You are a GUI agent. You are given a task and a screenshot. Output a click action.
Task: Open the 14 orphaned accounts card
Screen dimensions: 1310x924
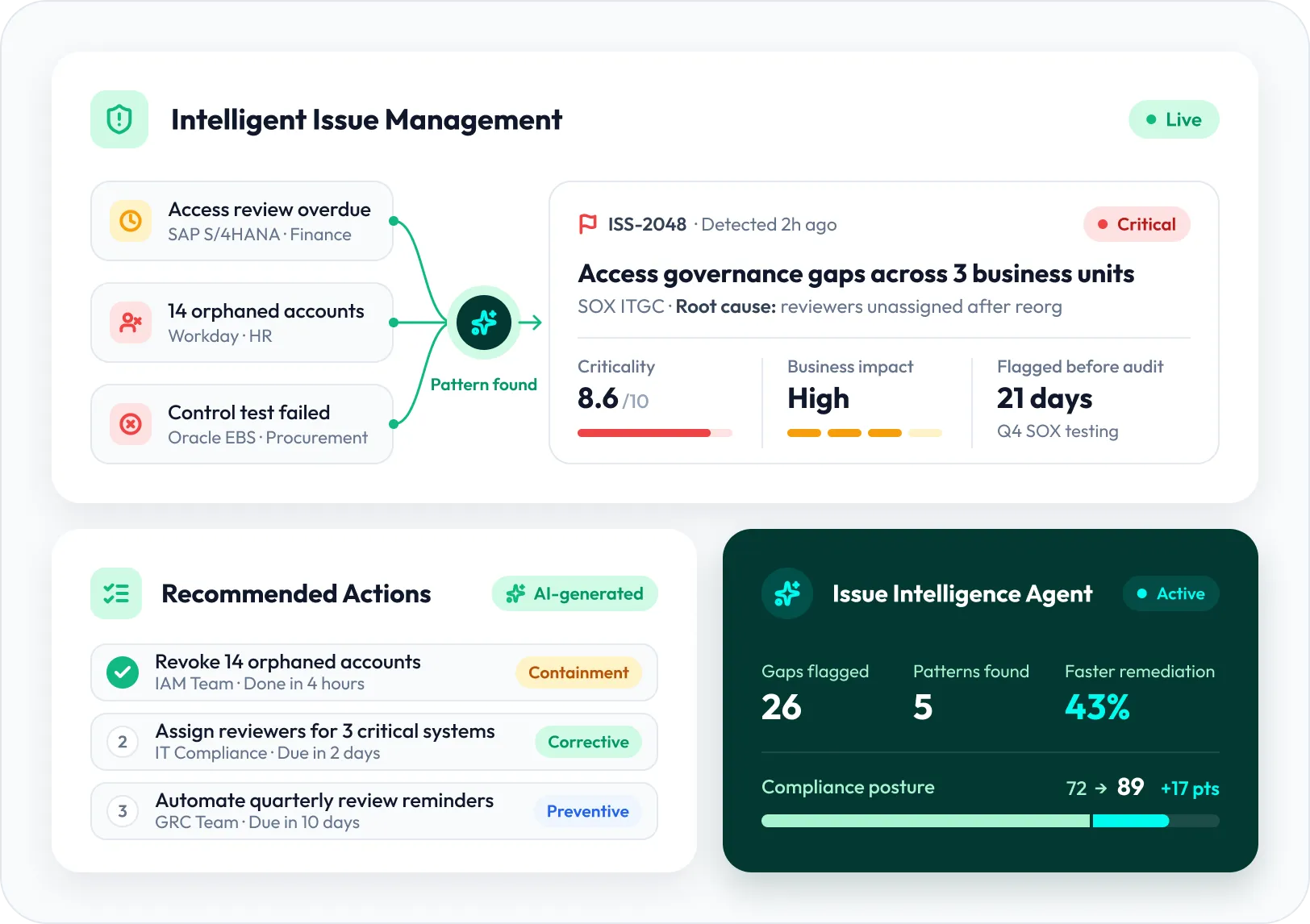click(242, 323)
